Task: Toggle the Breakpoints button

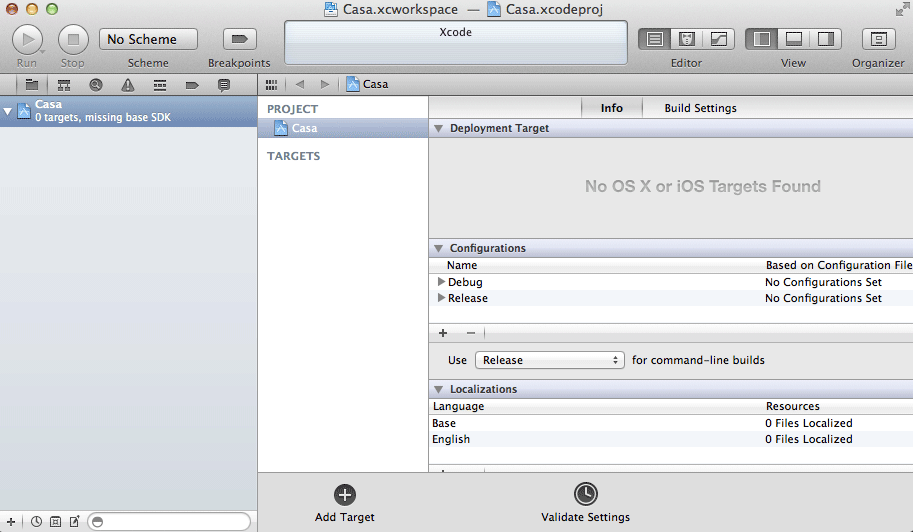Action: (x=239, y=39)
